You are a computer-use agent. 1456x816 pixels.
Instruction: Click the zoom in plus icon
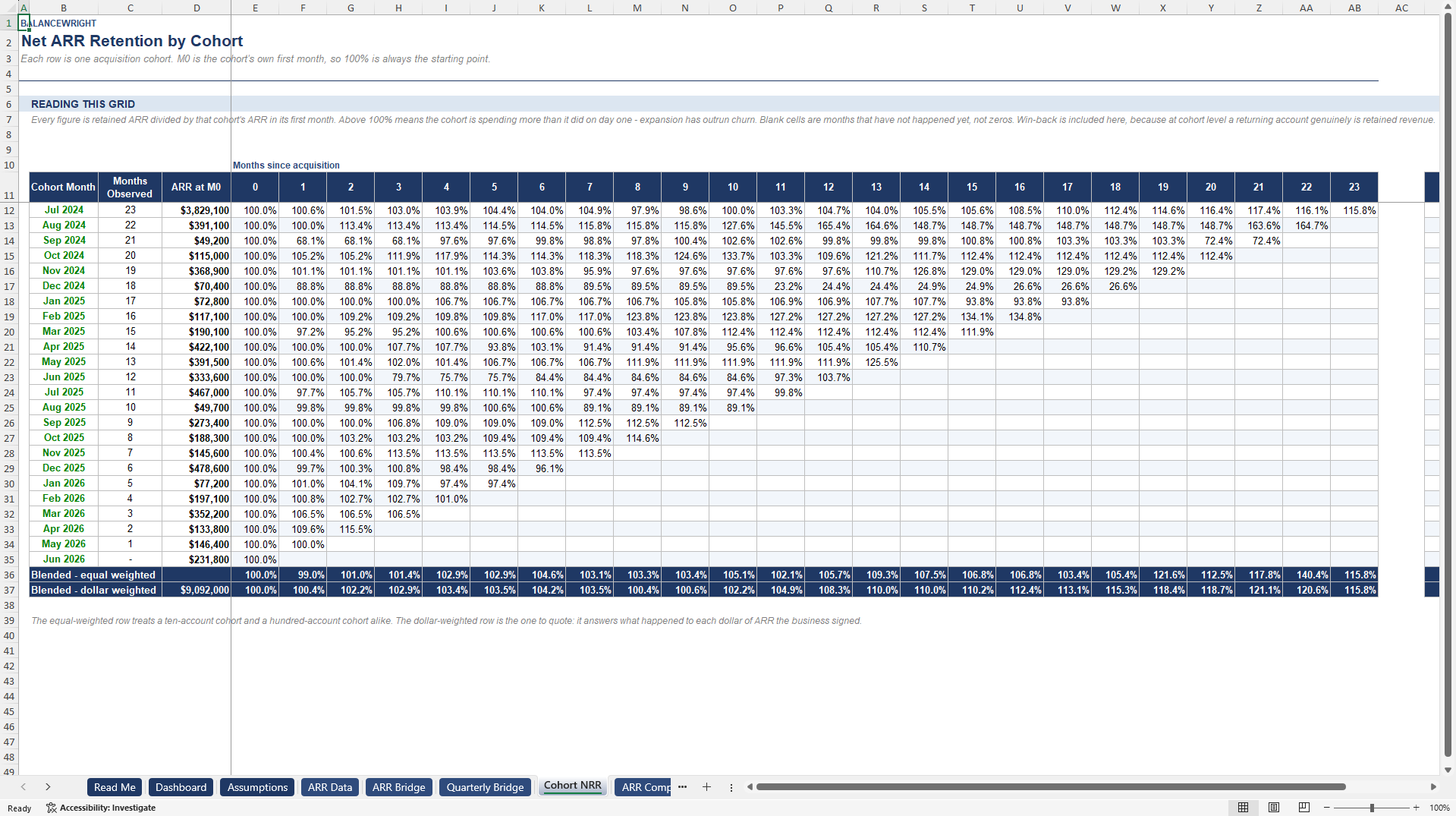click(1416, 808)
